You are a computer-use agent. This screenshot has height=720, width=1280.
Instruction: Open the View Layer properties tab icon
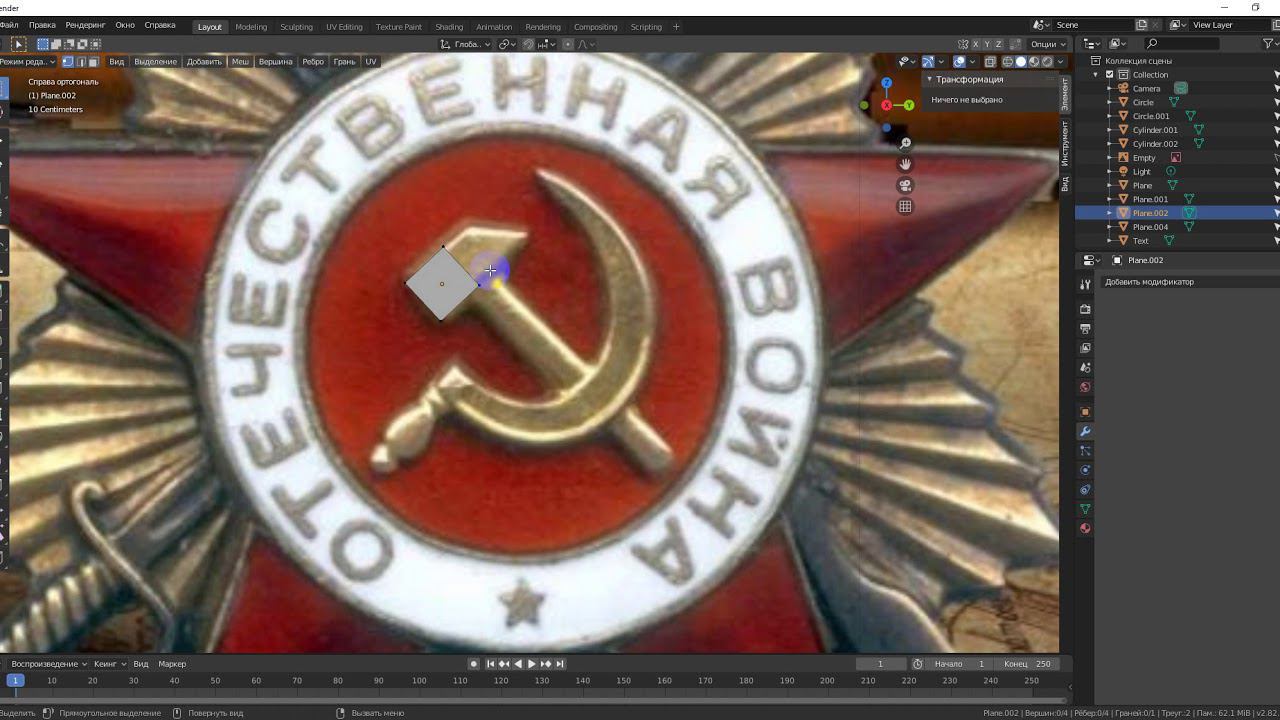coord(1085,348)
